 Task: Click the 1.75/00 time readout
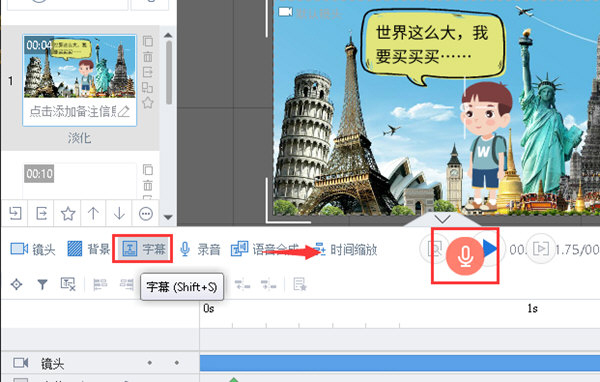(577, 250)
